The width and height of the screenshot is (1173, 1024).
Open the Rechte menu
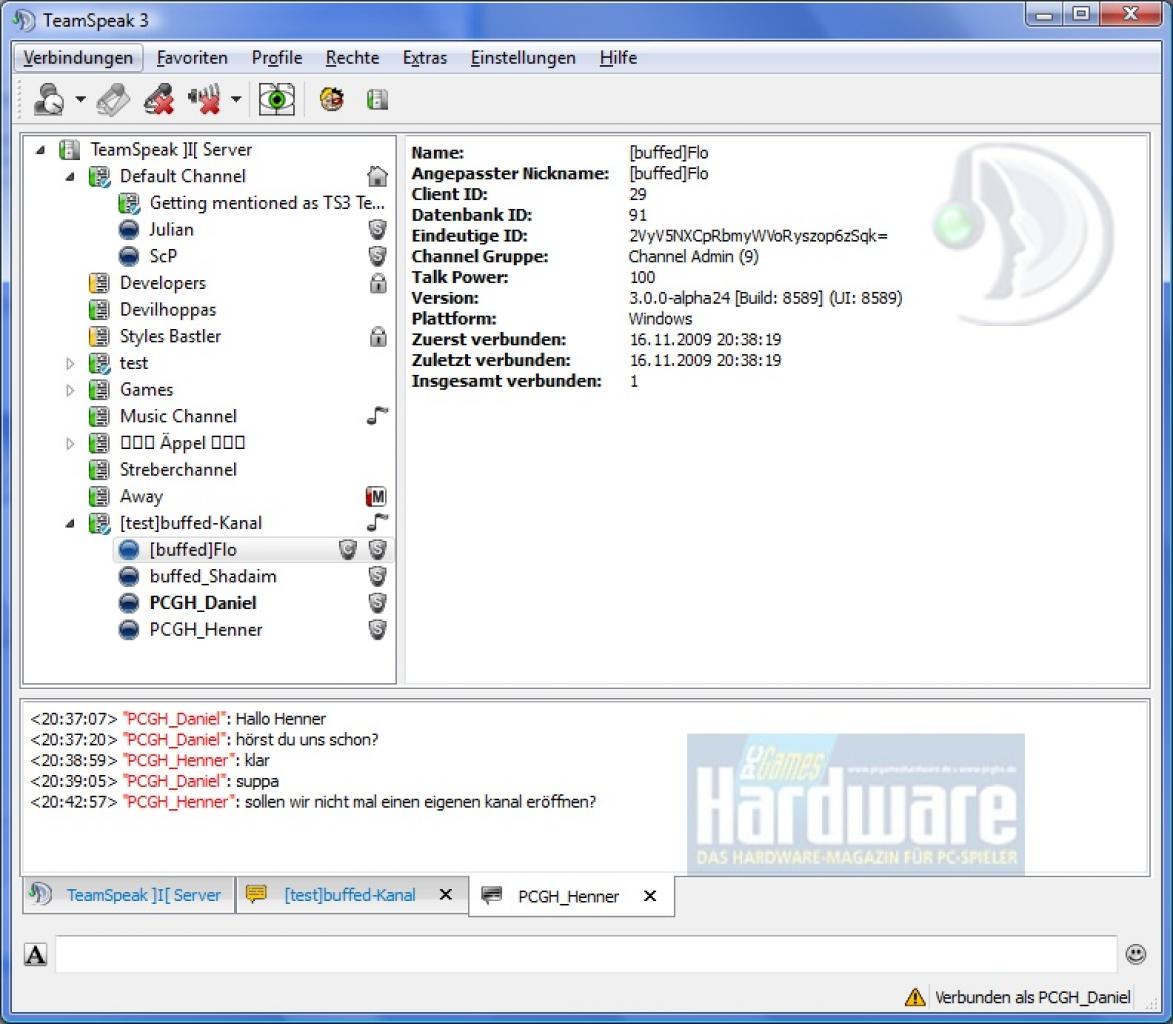352,58
